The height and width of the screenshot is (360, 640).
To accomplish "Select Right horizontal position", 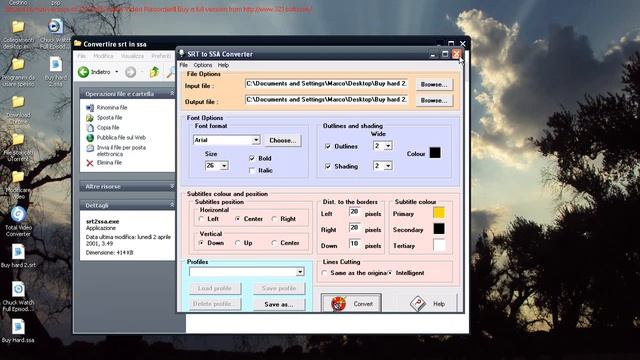I will (274, 219).
